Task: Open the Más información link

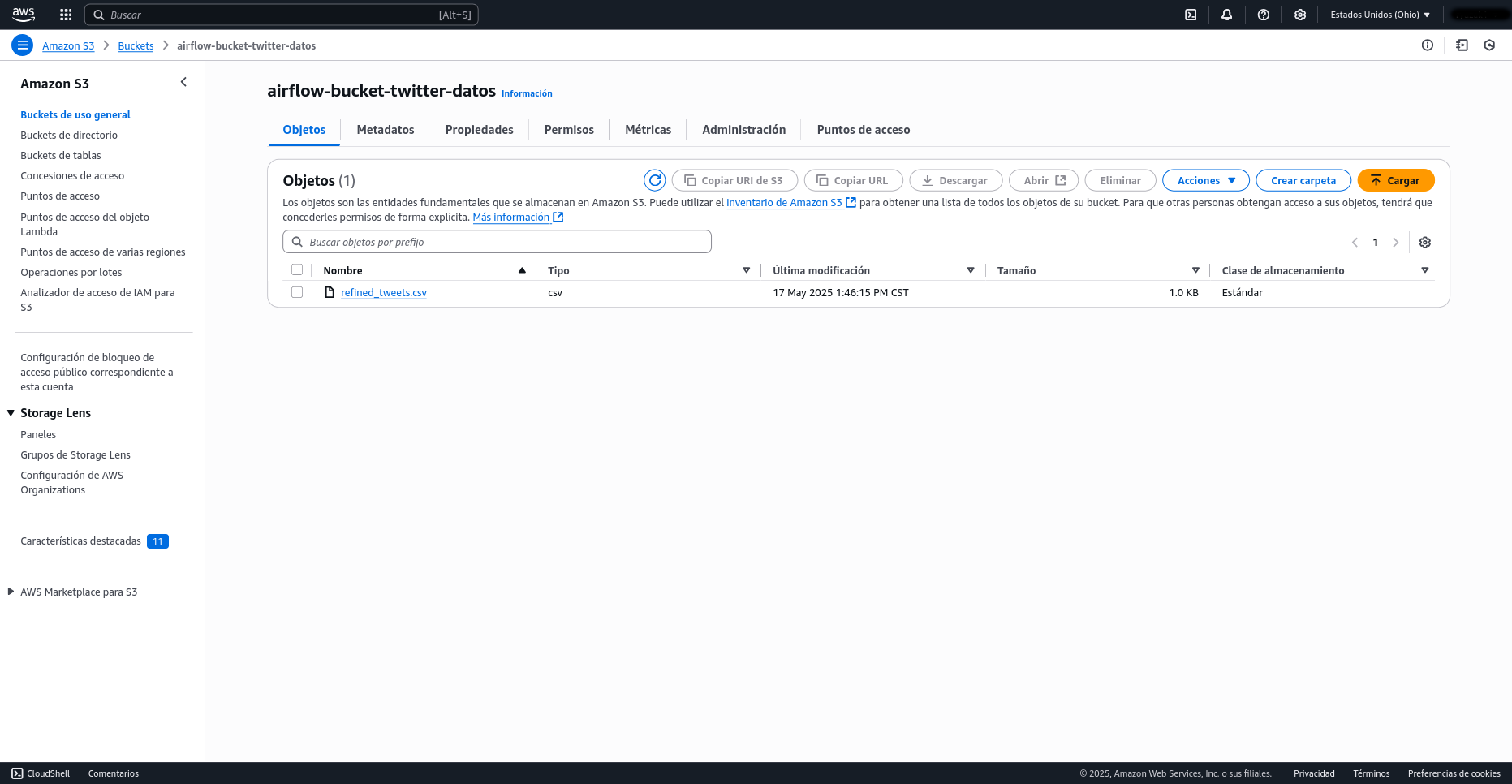Action: 518,218
